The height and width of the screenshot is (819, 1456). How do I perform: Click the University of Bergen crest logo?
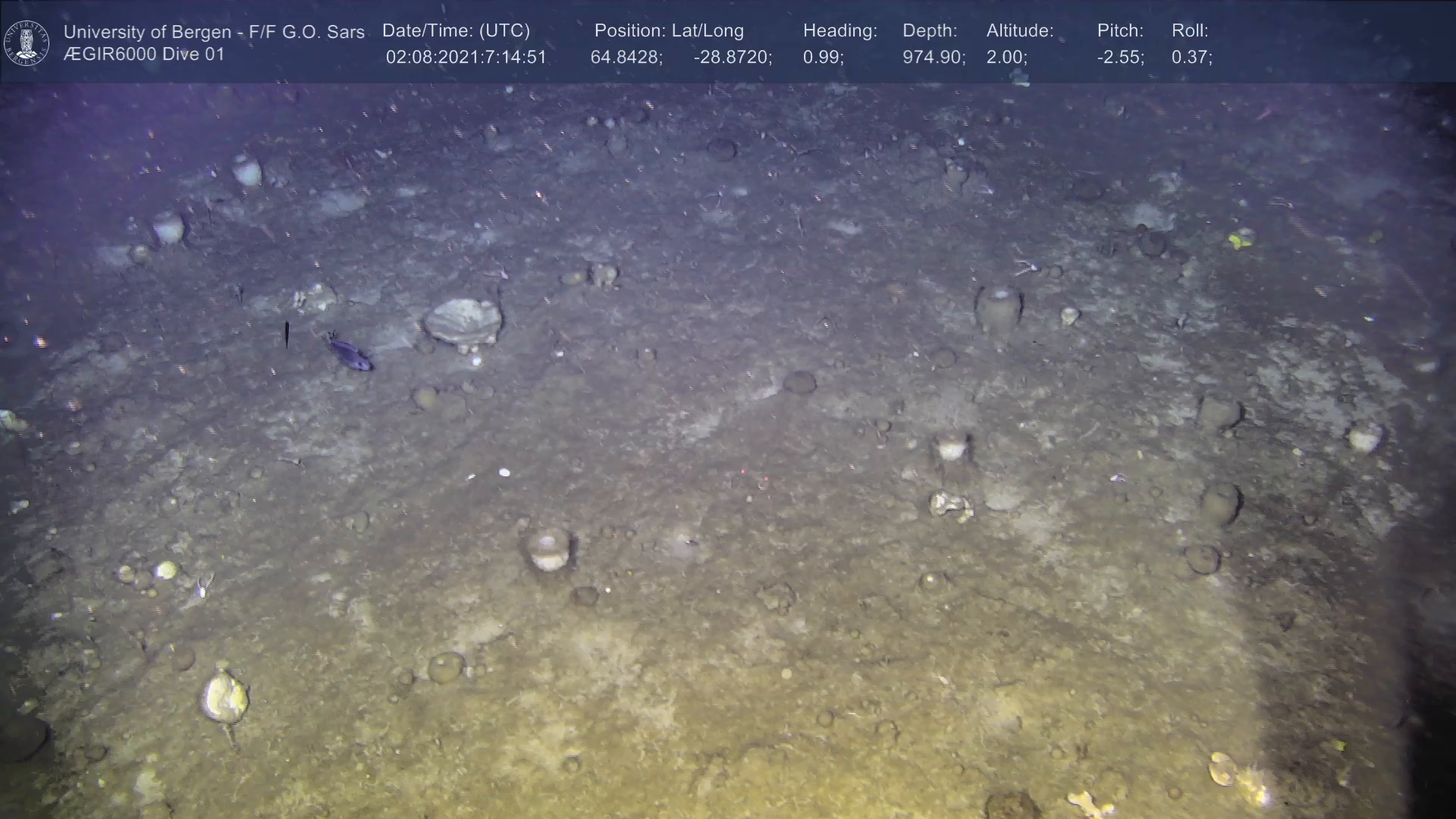pos(27,43)
